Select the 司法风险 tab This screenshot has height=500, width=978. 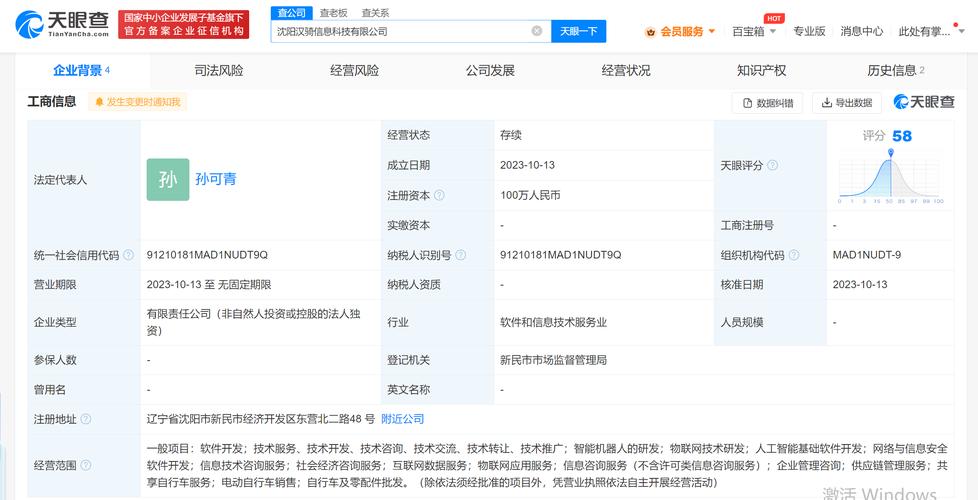click(219, 70)
